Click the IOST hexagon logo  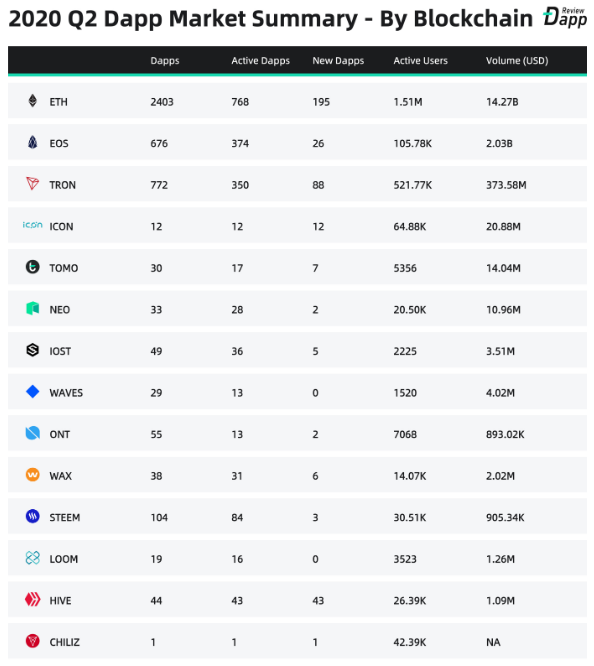(33, 350)
